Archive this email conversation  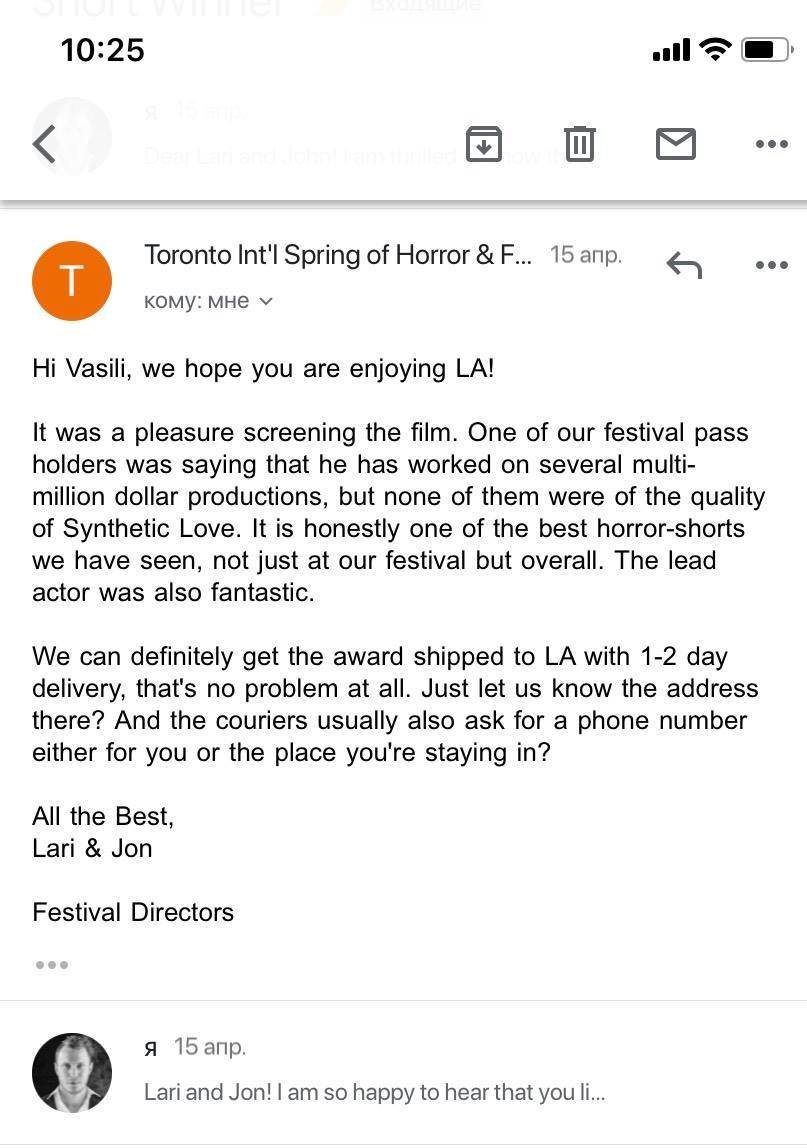(483, 144)
